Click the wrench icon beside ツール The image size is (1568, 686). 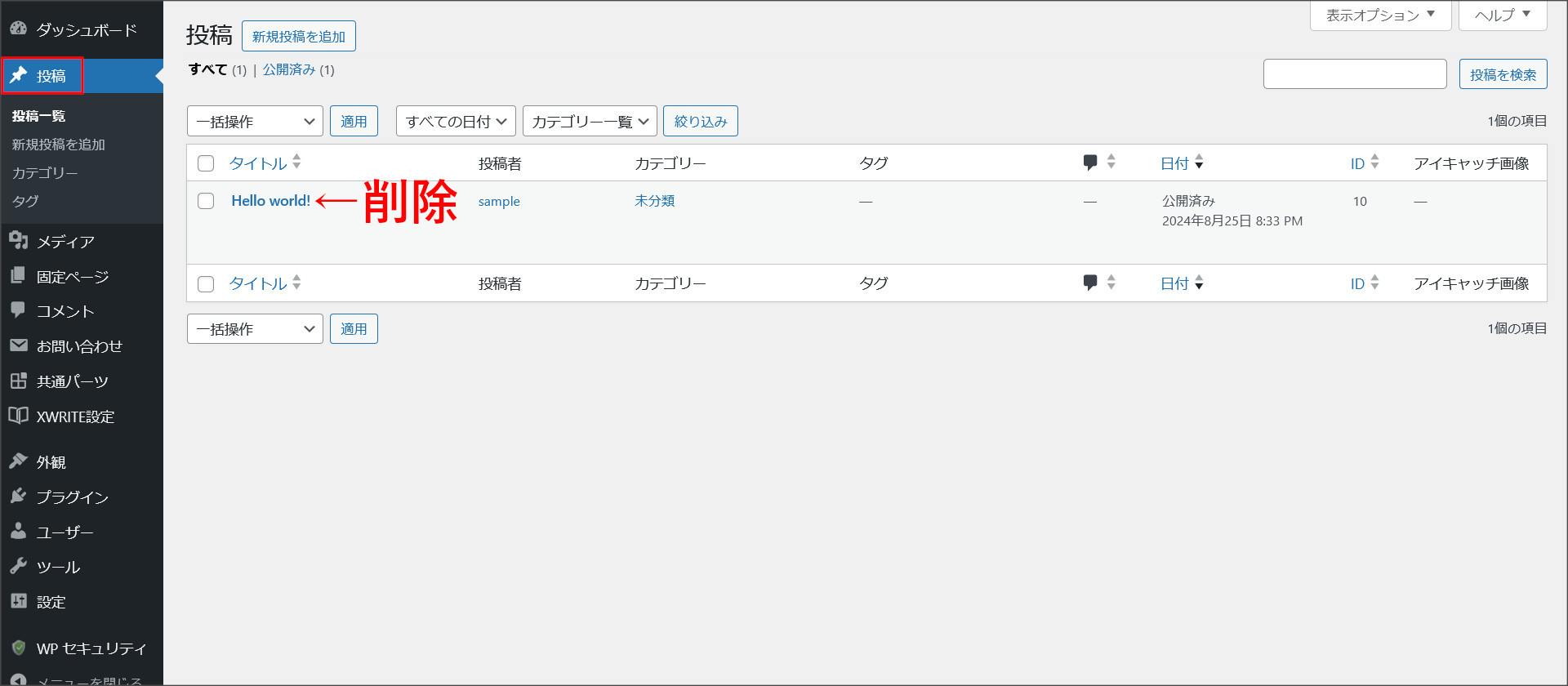point(18,566)
